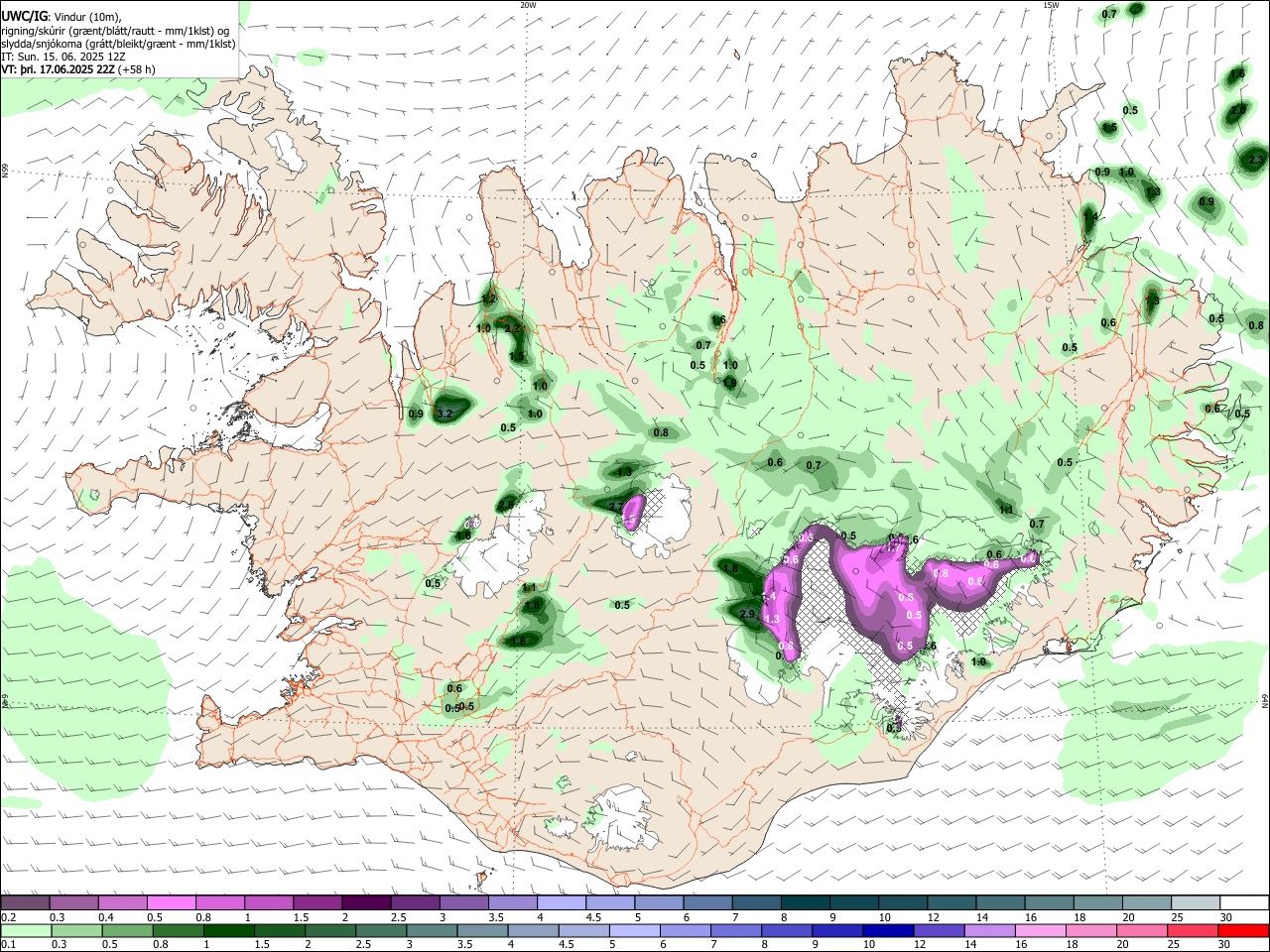This screenshot has height=952, width=1270.
Task: Click the '64N' latitude label on the right edge
Action: (x=1265, y=701)
